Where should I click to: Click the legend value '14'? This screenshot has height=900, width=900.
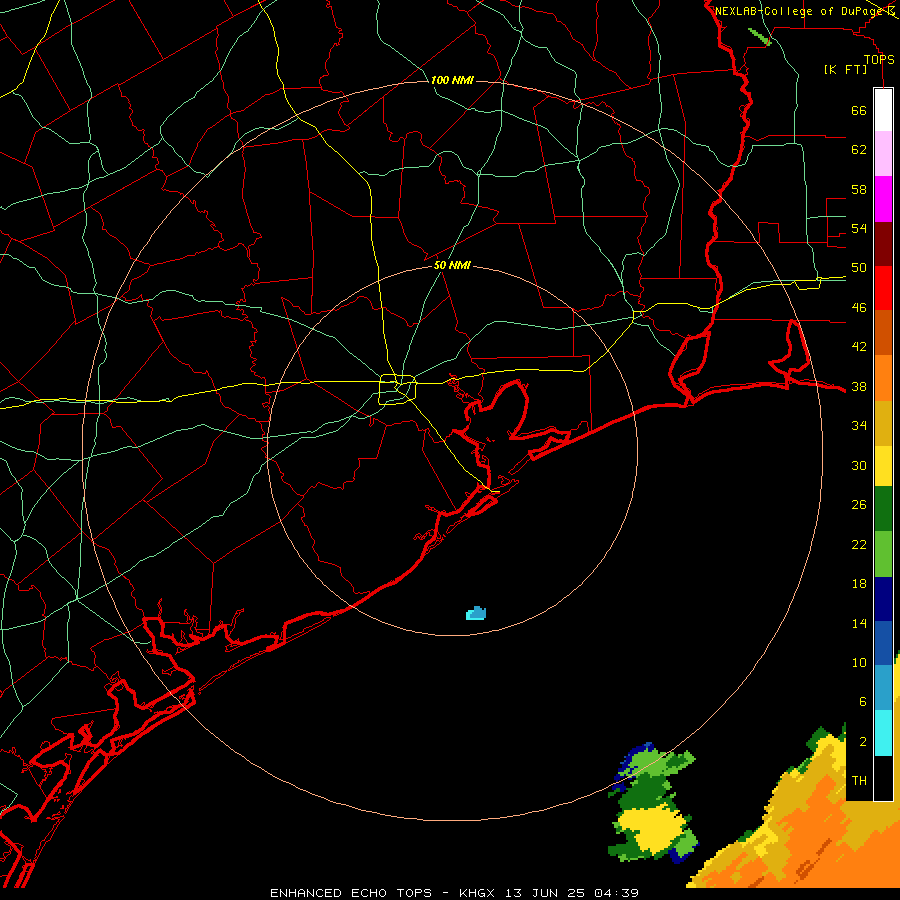(x=859, y=623)
